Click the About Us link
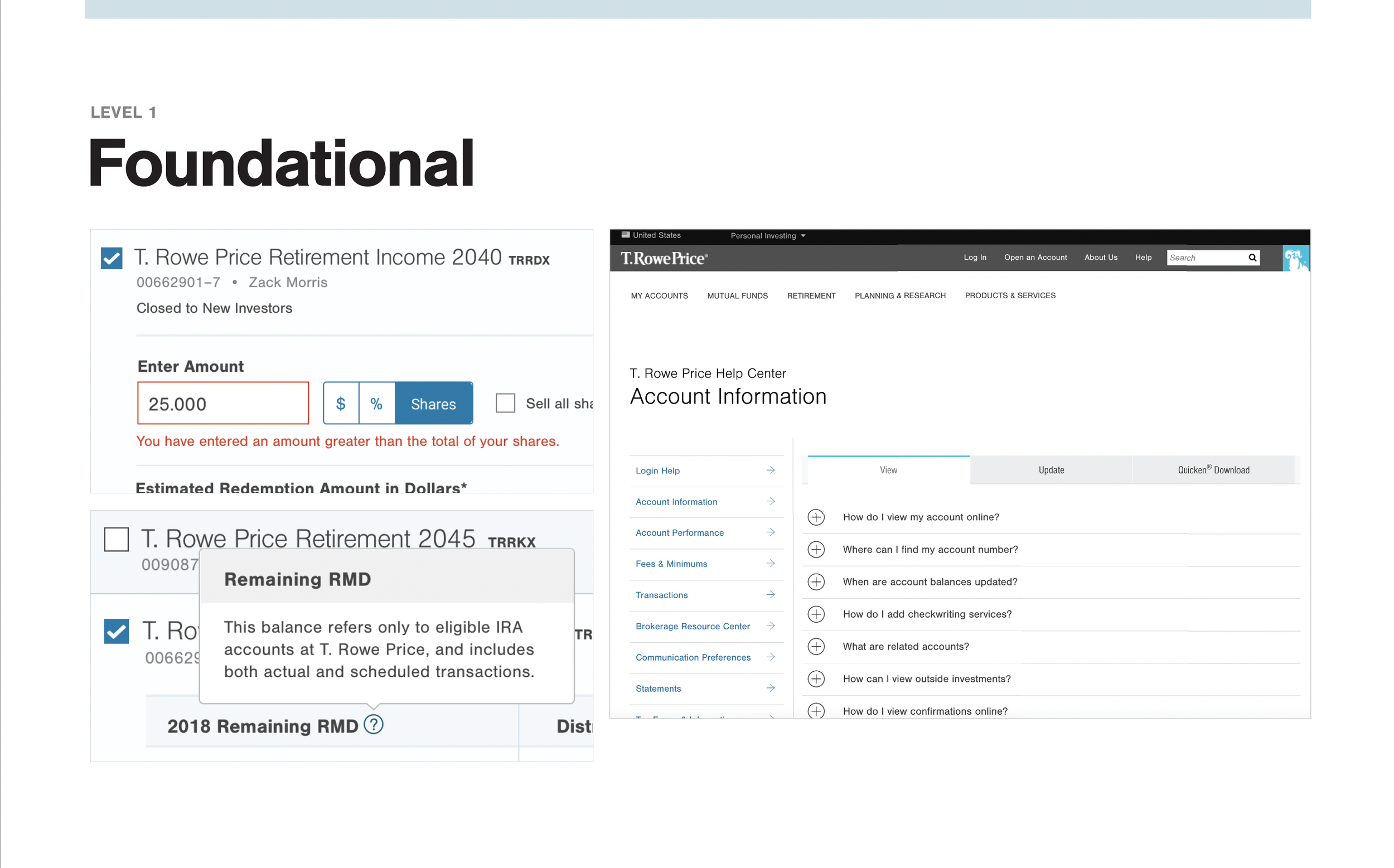1394x868 pixels. coord(1101,257)
